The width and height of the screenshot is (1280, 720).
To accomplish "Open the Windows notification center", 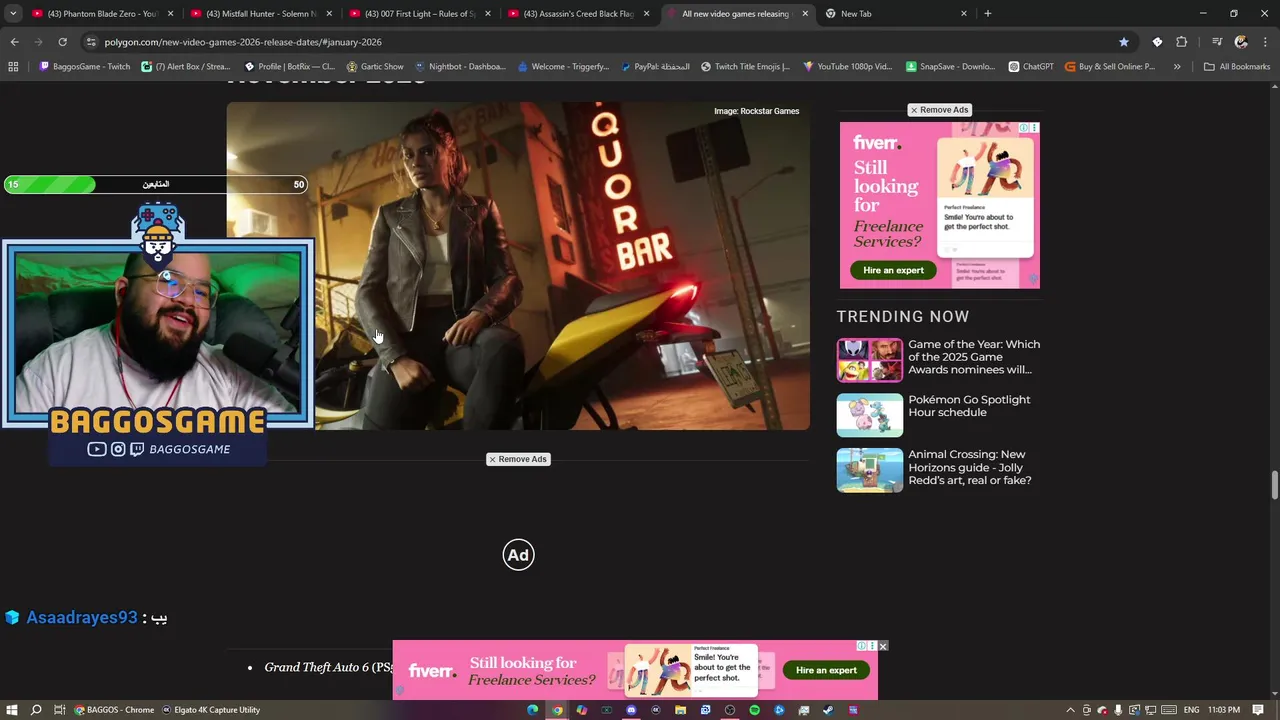I will (1259, 710).
